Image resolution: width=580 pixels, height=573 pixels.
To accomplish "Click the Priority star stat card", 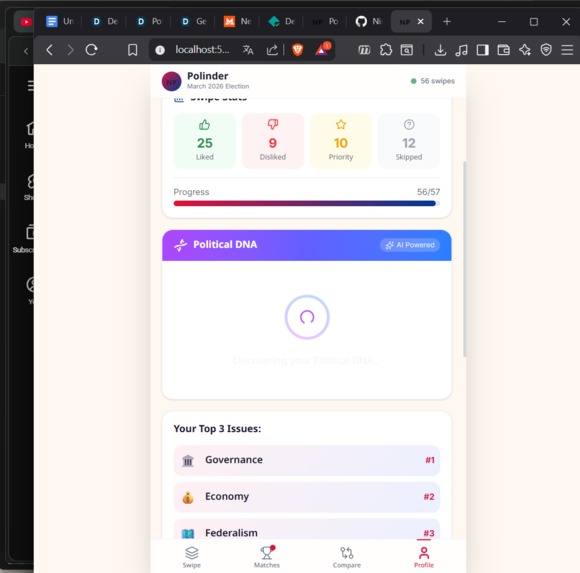I will (x=341, y=141).
